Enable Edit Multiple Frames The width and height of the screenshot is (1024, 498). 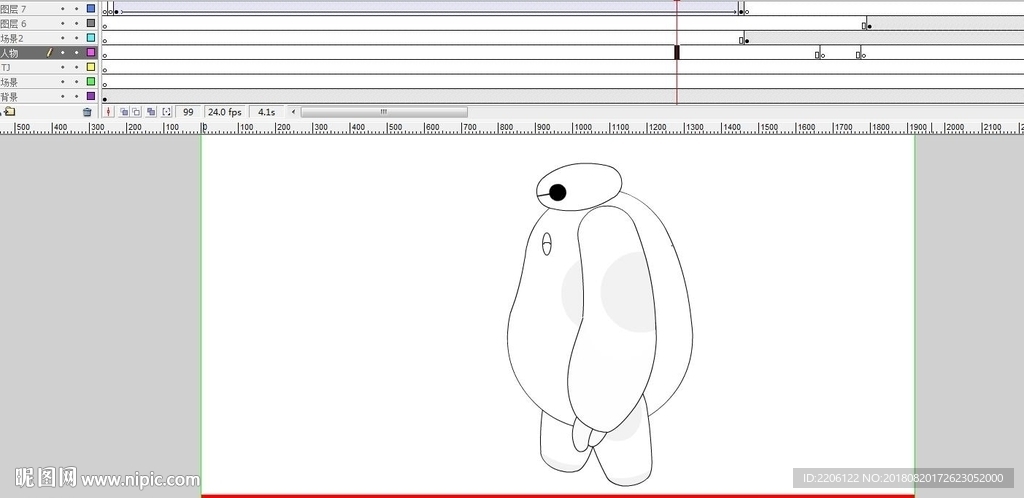[x=151, y=112]
